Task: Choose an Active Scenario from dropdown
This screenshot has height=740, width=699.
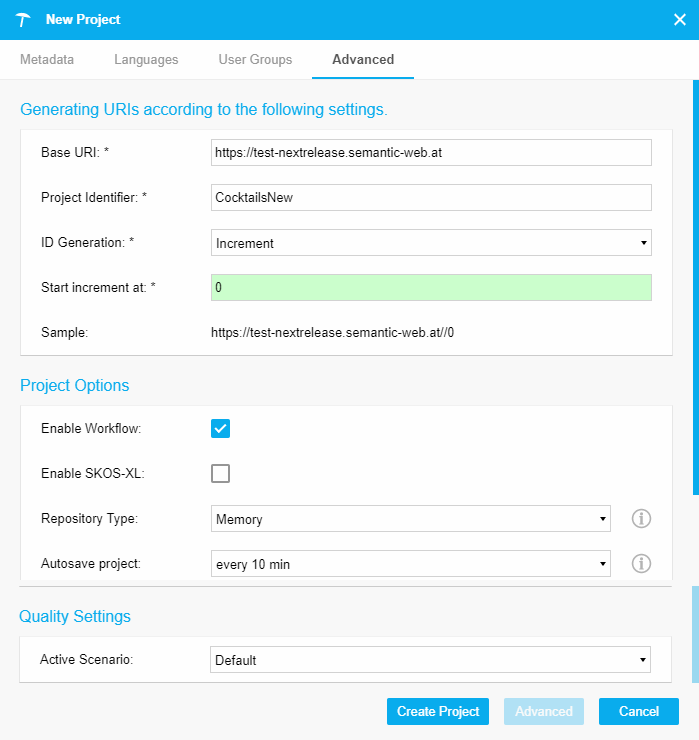Action: [x=431, y=660]
